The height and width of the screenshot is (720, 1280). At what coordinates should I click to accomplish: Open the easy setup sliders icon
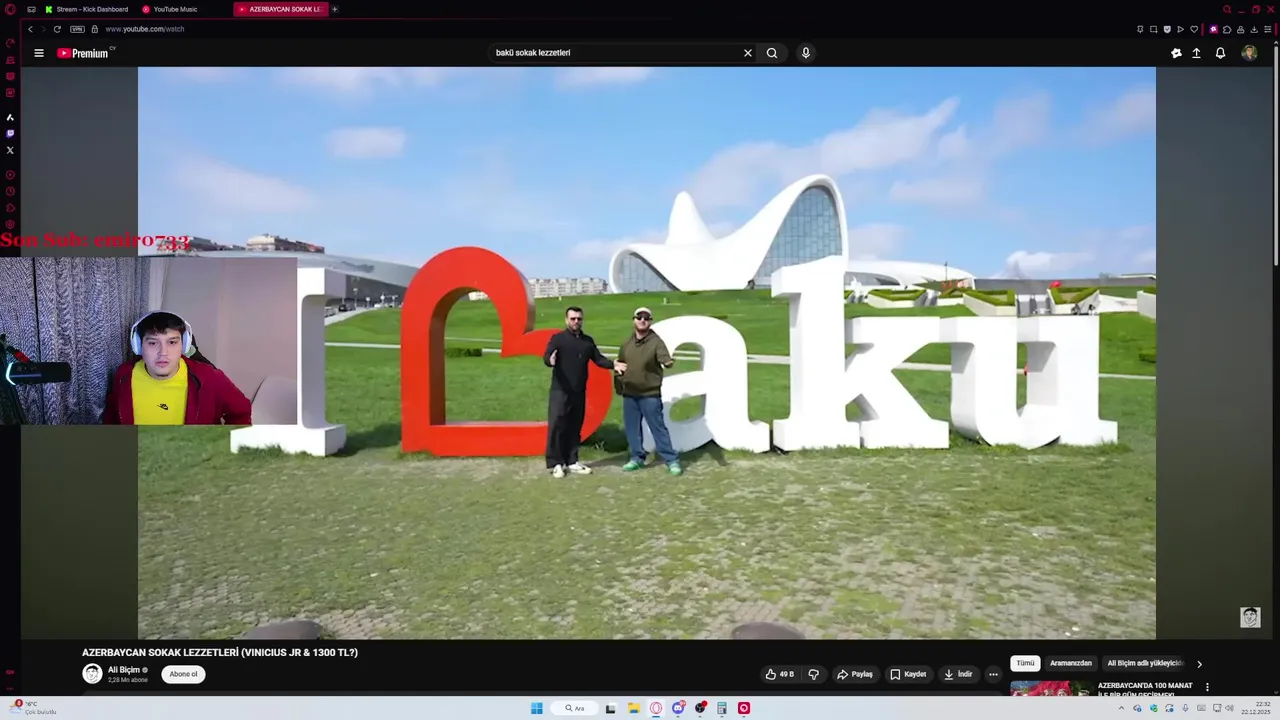[x=1267, y=29]
